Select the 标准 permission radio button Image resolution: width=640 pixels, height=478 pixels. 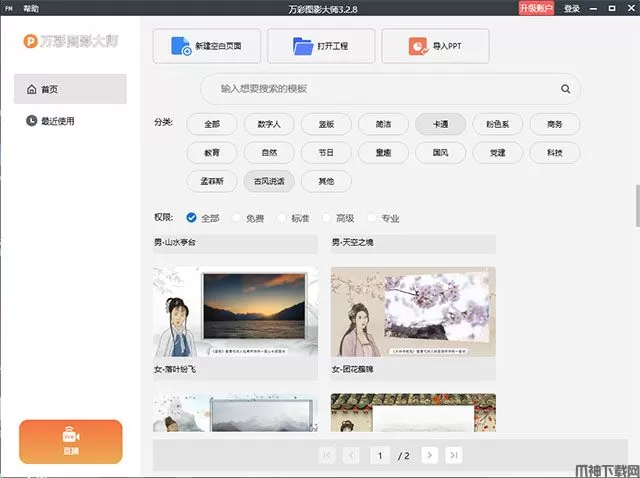coord(281,218)
